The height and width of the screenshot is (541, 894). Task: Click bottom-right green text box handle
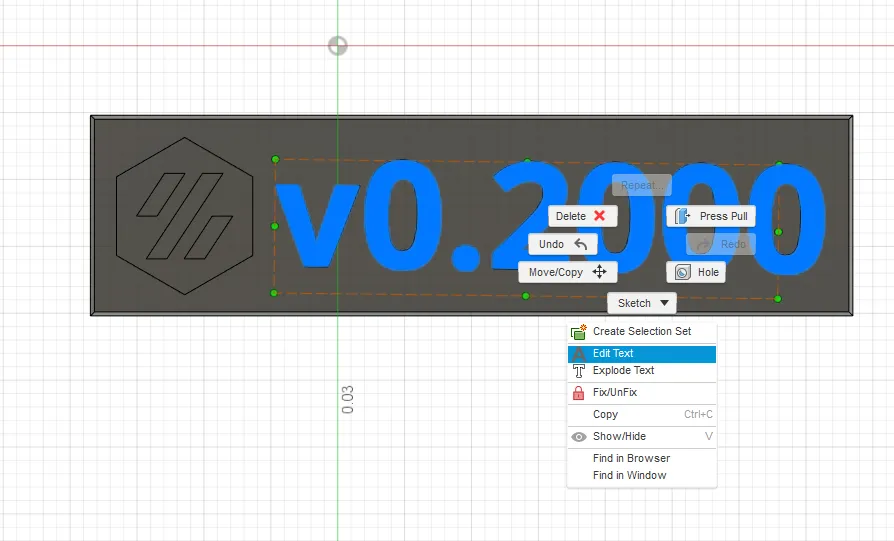[778, 299]
